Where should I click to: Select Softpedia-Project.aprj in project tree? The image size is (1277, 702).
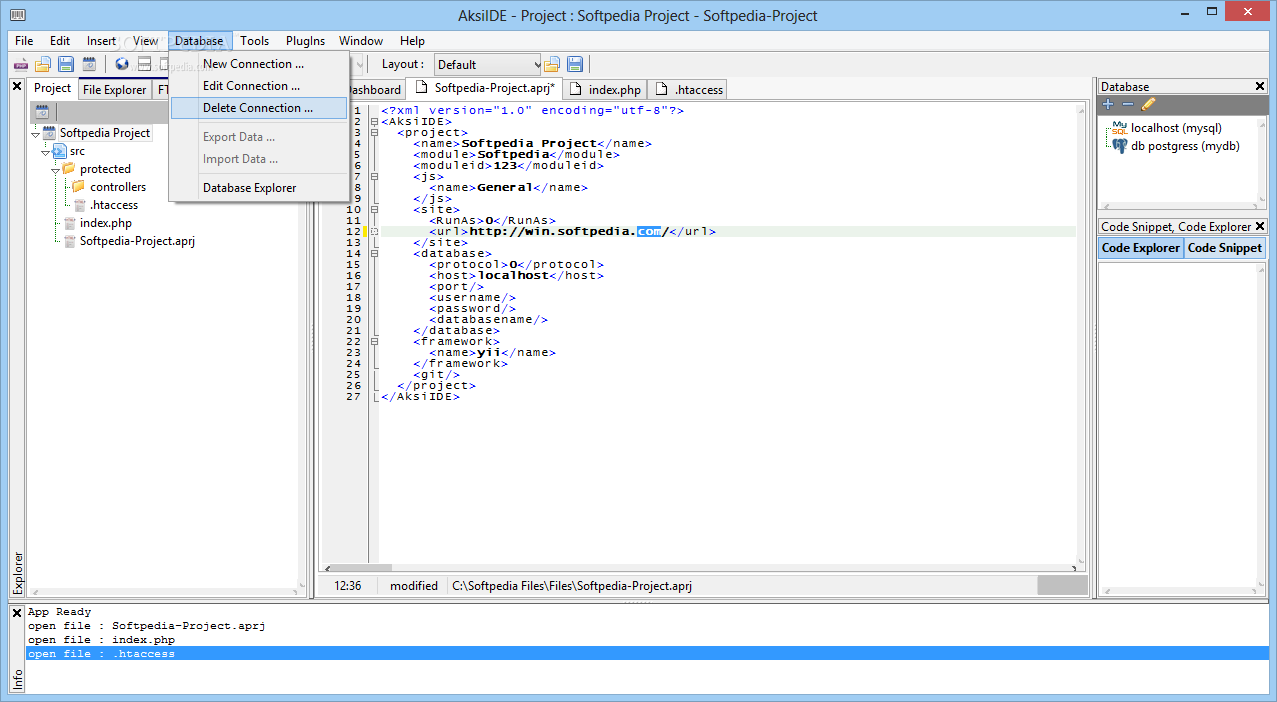point(137,241)
